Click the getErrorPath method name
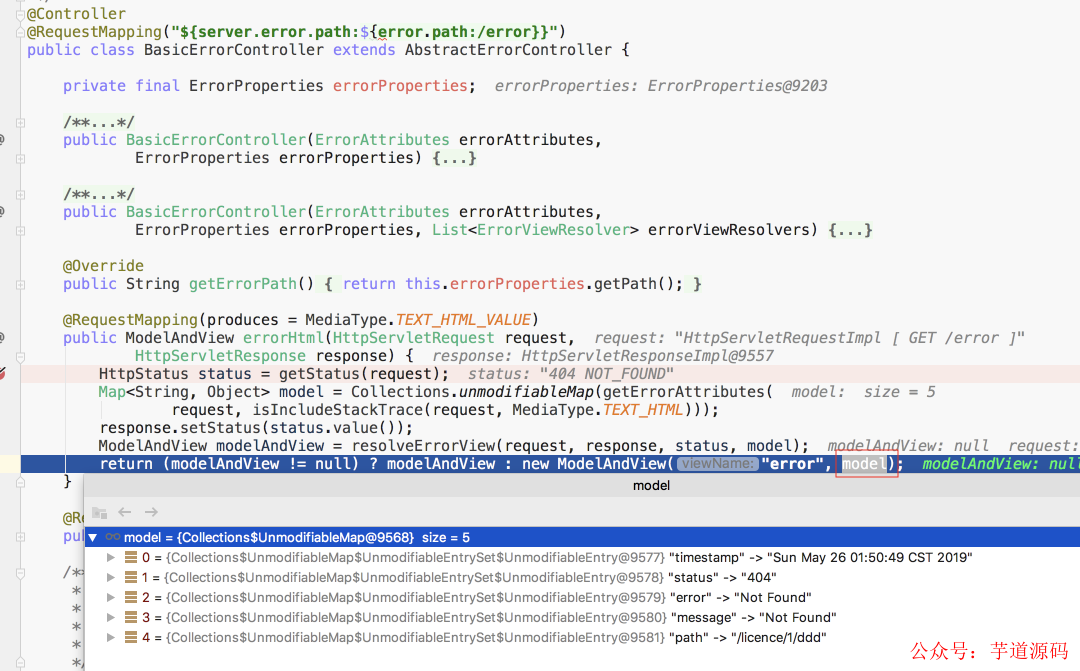 point(242,284)
